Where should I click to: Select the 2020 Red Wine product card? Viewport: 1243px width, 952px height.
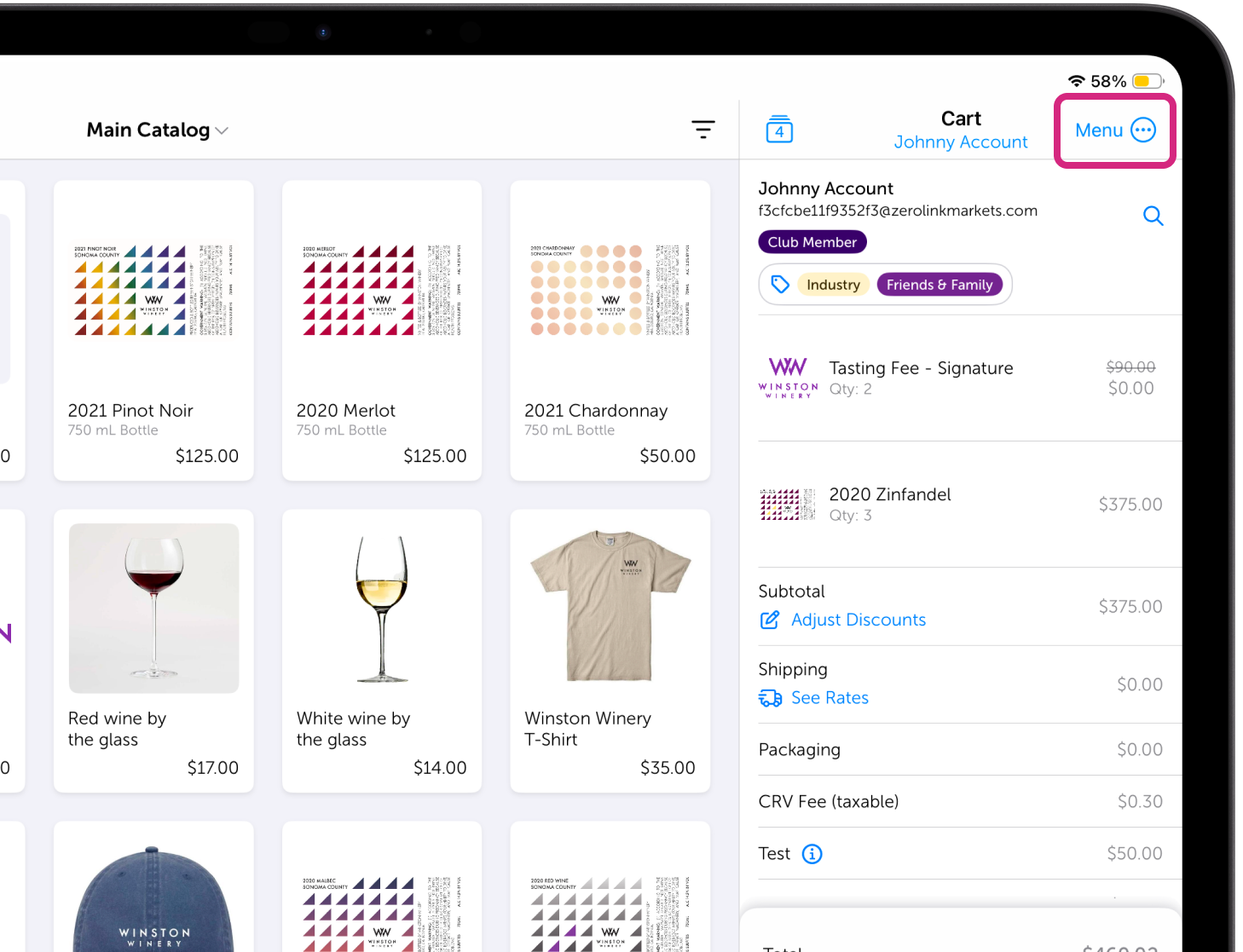[x=610, y=886]
